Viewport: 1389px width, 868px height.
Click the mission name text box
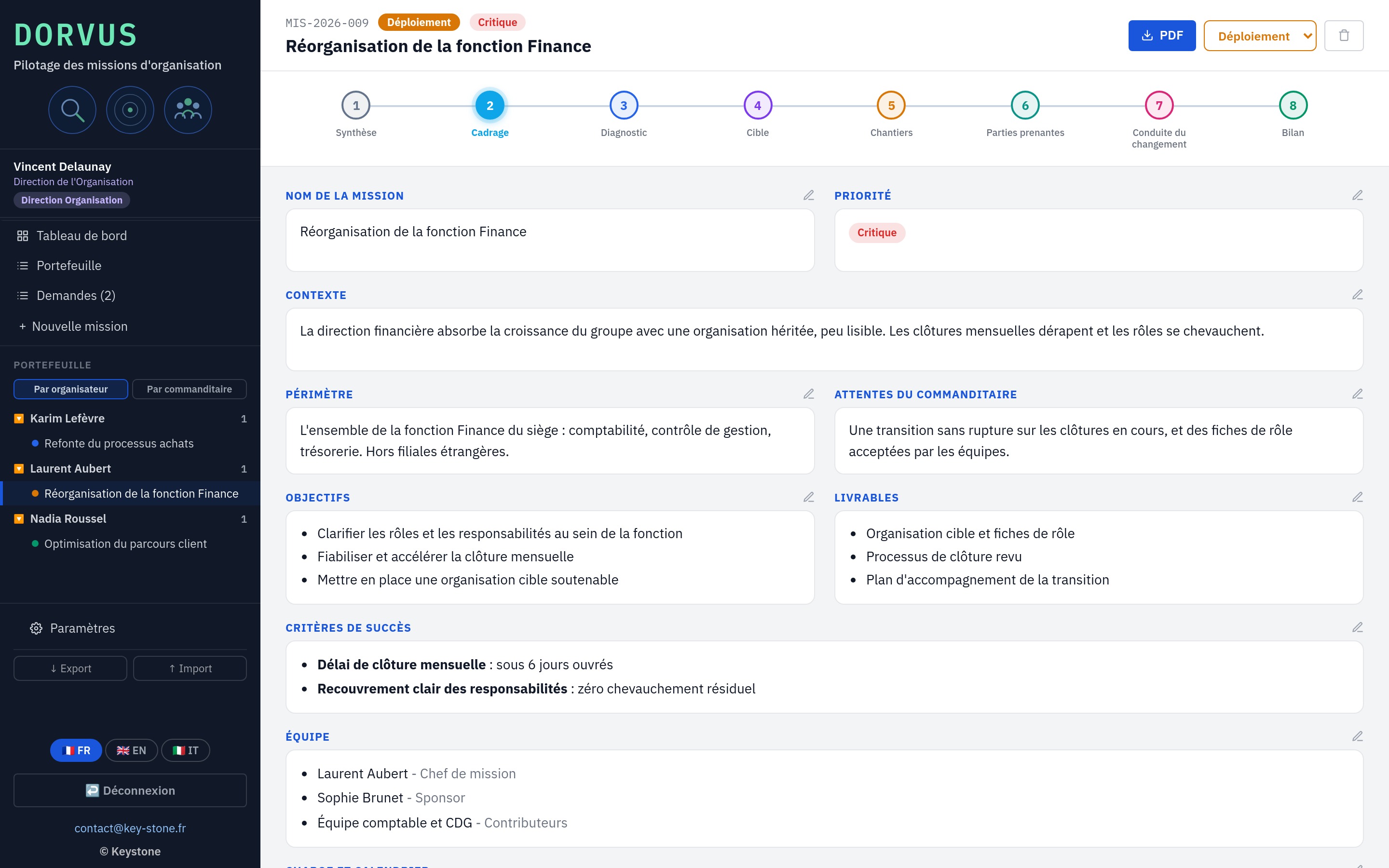550,240
